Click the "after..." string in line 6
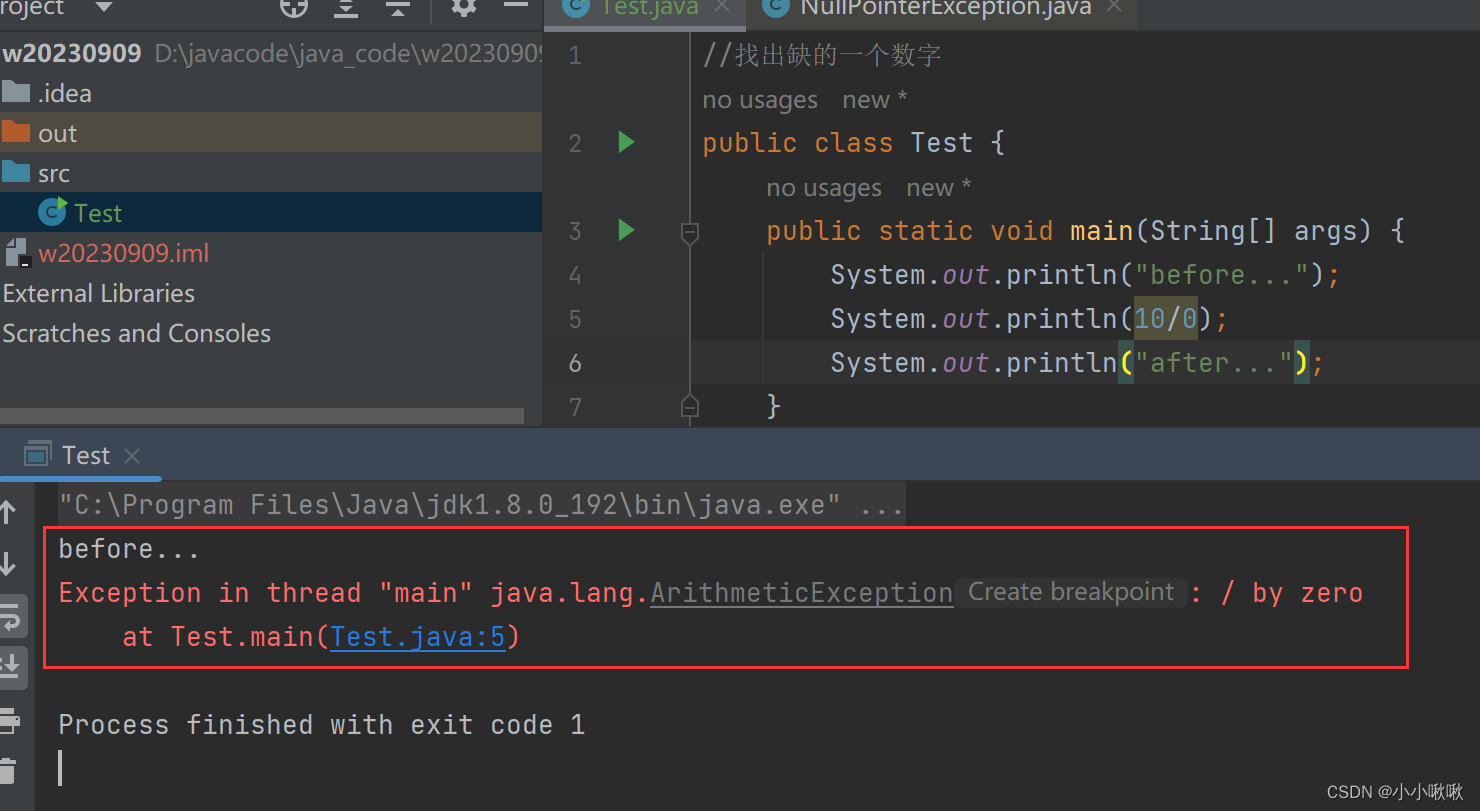This screenshot has width=1480, height=811. [1213, 363]
